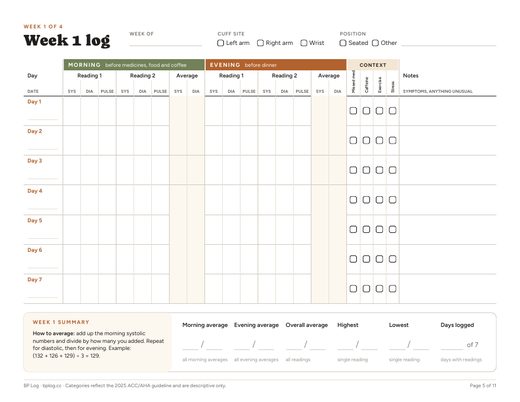Mark Caffeine checkbox for Day 4
520x402 pixels.
[x=366, y=200]
